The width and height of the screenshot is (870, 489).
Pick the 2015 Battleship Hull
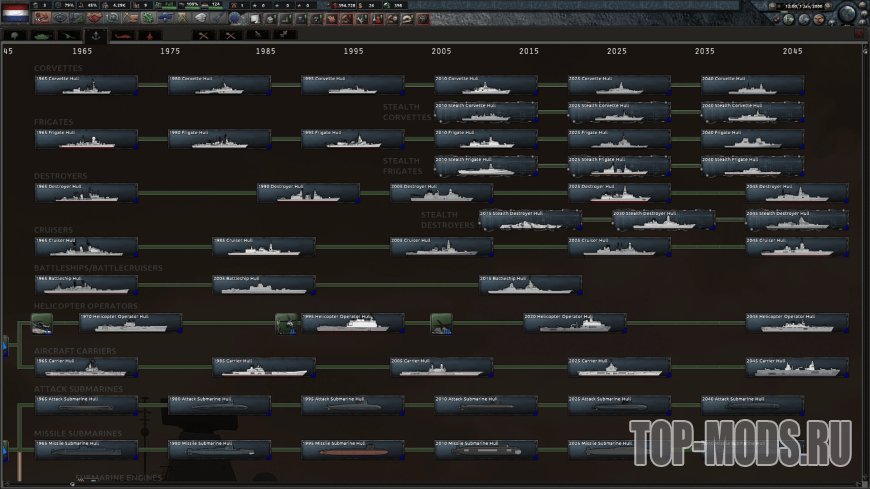(x=530, y=285)
